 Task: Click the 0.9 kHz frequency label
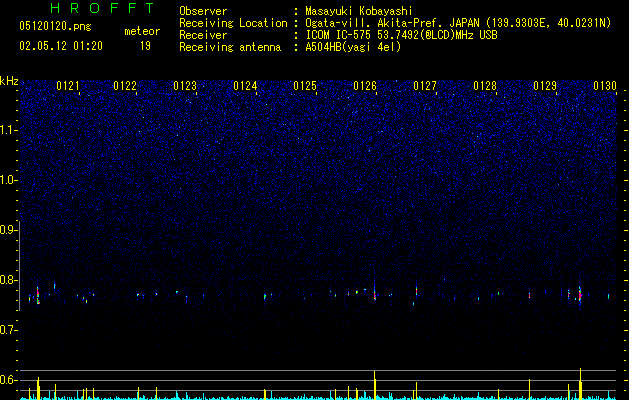click(x=9, y=230)
